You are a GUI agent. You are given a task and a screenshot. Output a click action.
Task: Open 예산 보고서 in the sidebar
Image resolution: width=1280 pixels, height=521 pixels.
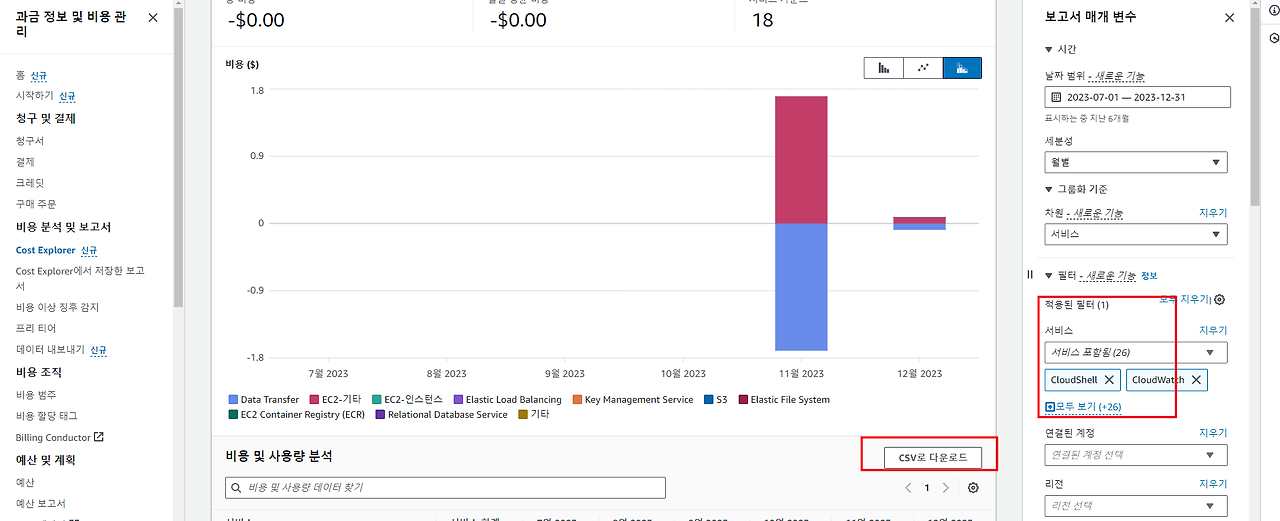(41, 503)
